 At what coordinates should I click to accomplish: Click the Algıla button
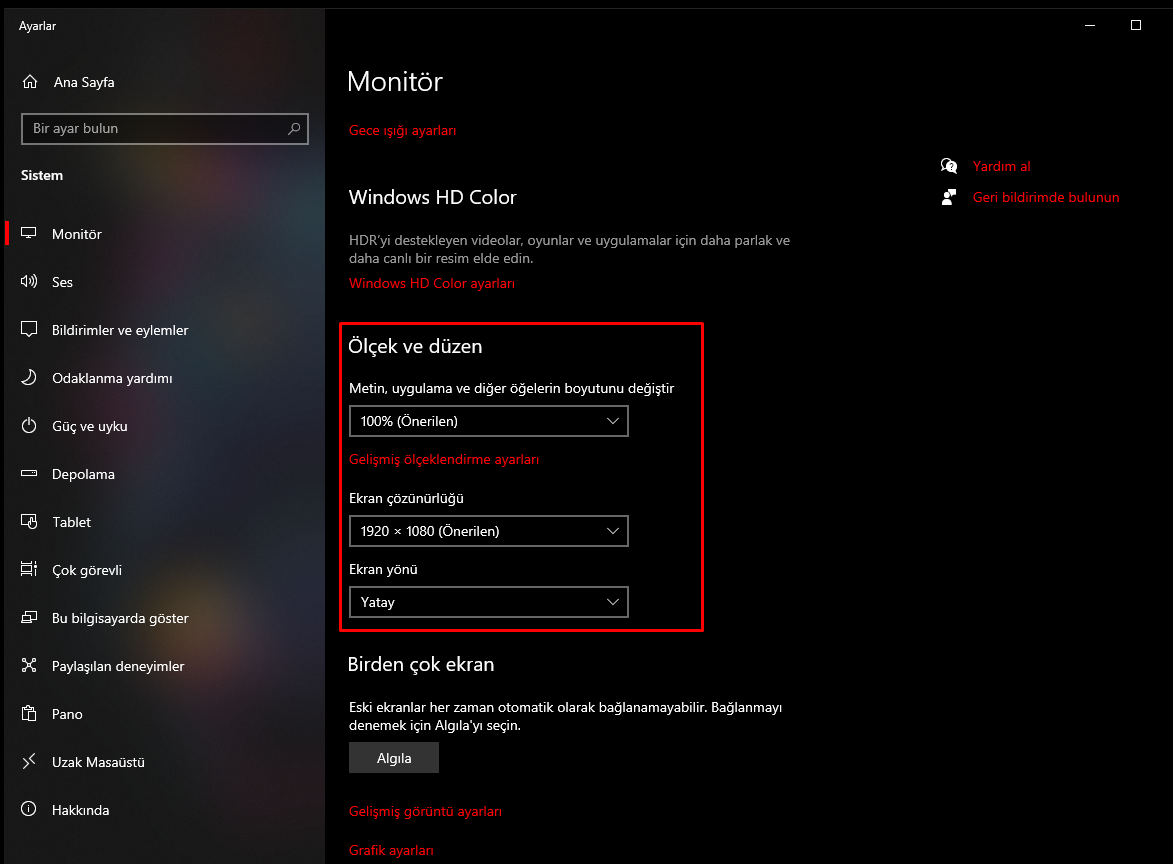[x=393, y=758]
